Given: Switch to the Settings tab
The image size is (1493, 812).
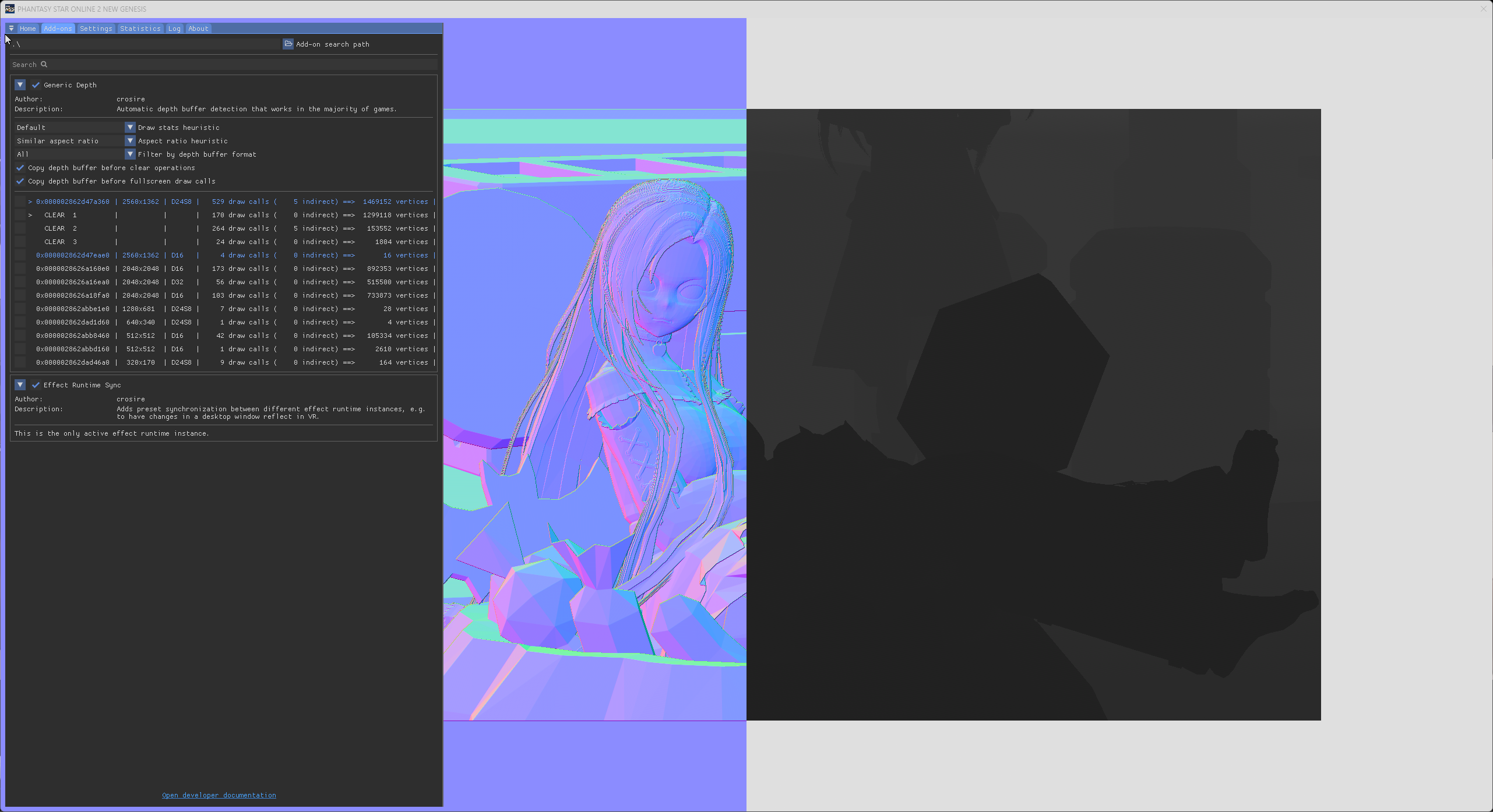Looking at the screenshot, I should (x=96, y=29).
